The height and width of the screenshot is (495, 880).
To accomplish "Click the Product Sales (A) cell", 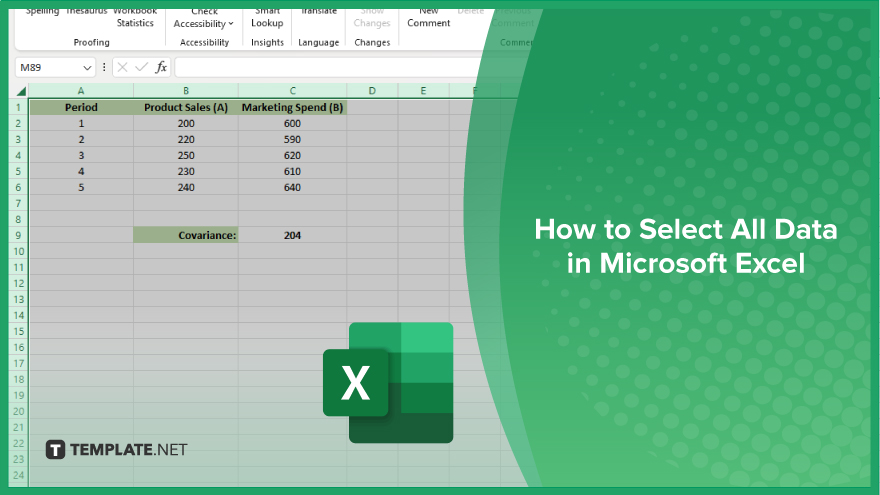I will (186, 107).
